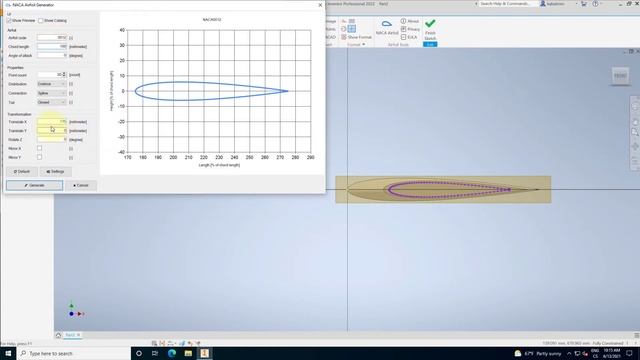Open the help question mark icon
The image size is (640, 360).
[x=595, y=4]
